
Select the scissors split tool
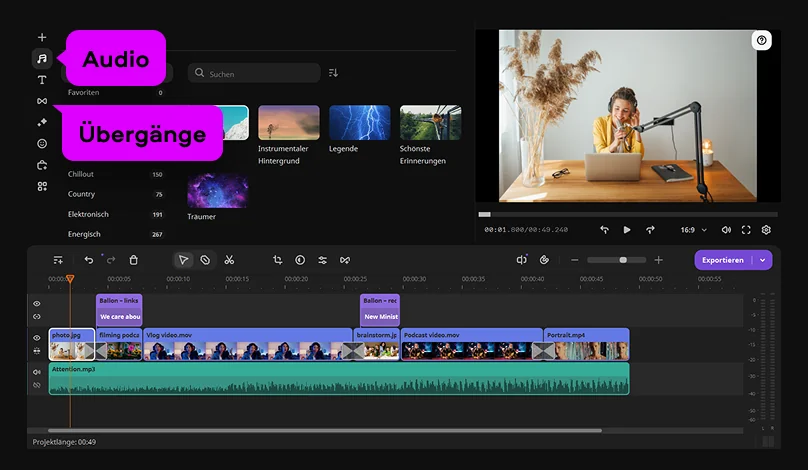pos(229,260)
